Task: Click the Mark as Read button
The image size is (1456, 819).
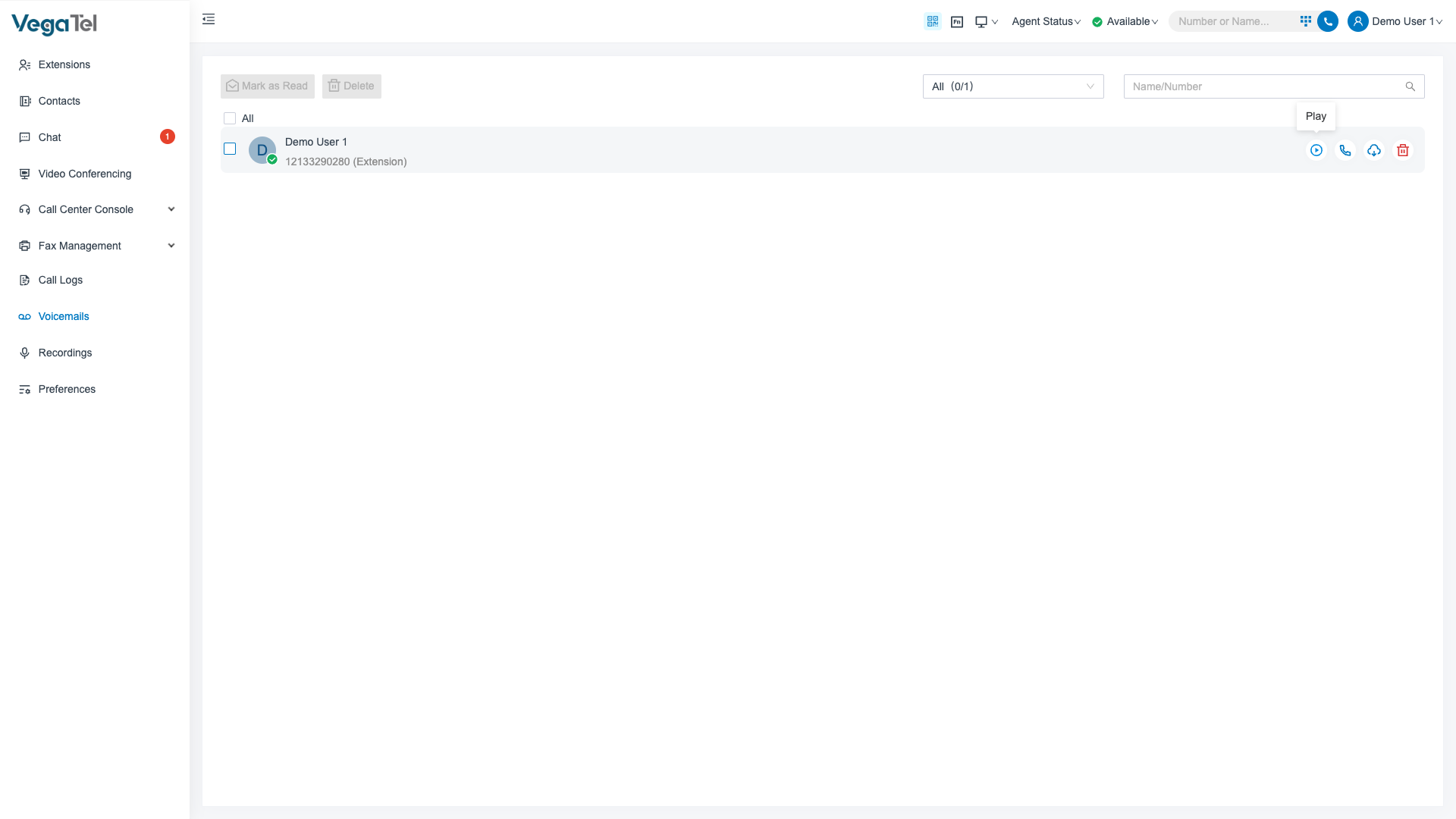Action: (x=267, y=86)
